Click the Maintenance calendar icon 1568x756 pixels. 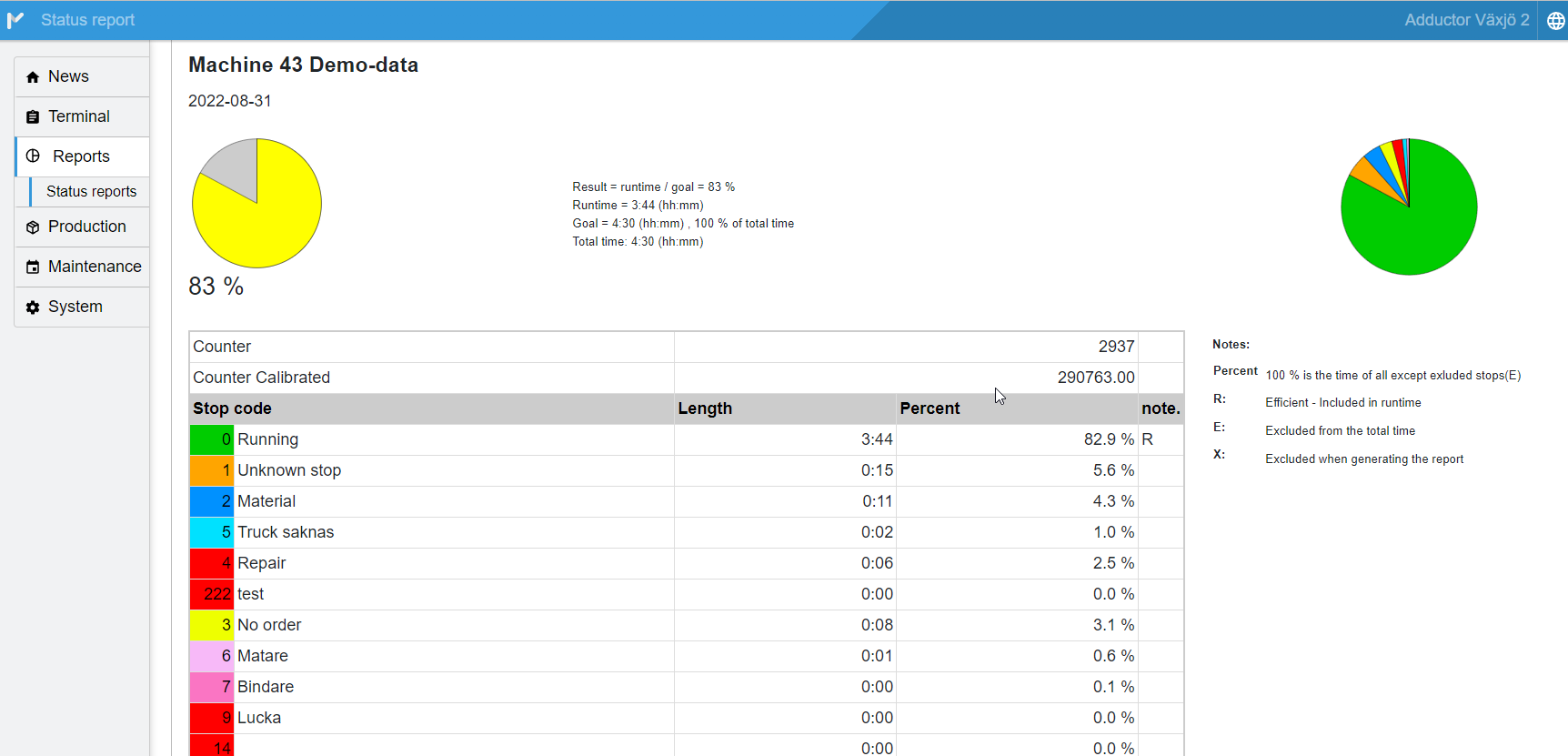pyautogui.click(x=33, y=267)
